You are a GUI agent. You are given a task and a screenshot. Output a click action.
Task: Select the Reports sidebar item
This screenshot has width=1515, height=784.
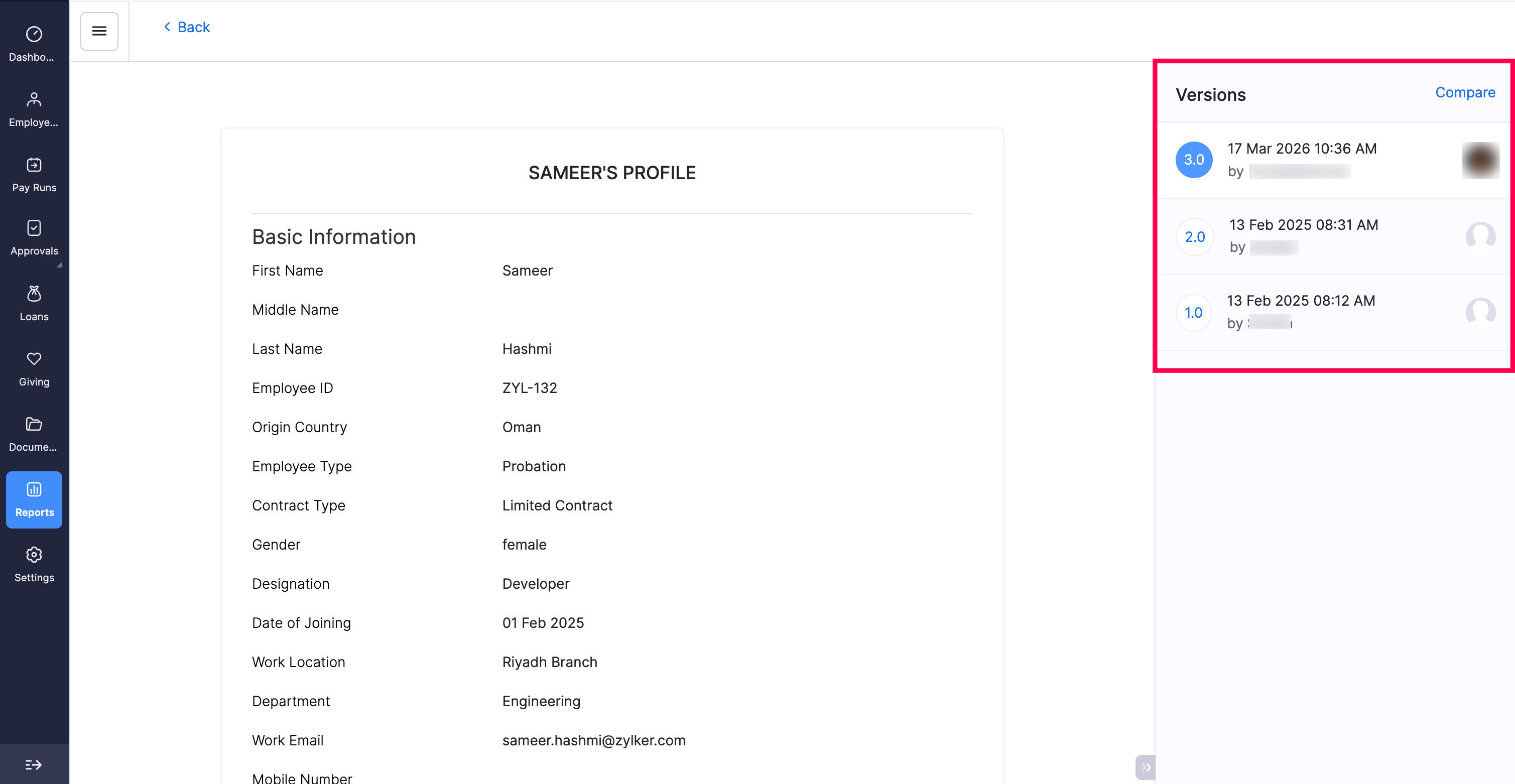(34, 499)
